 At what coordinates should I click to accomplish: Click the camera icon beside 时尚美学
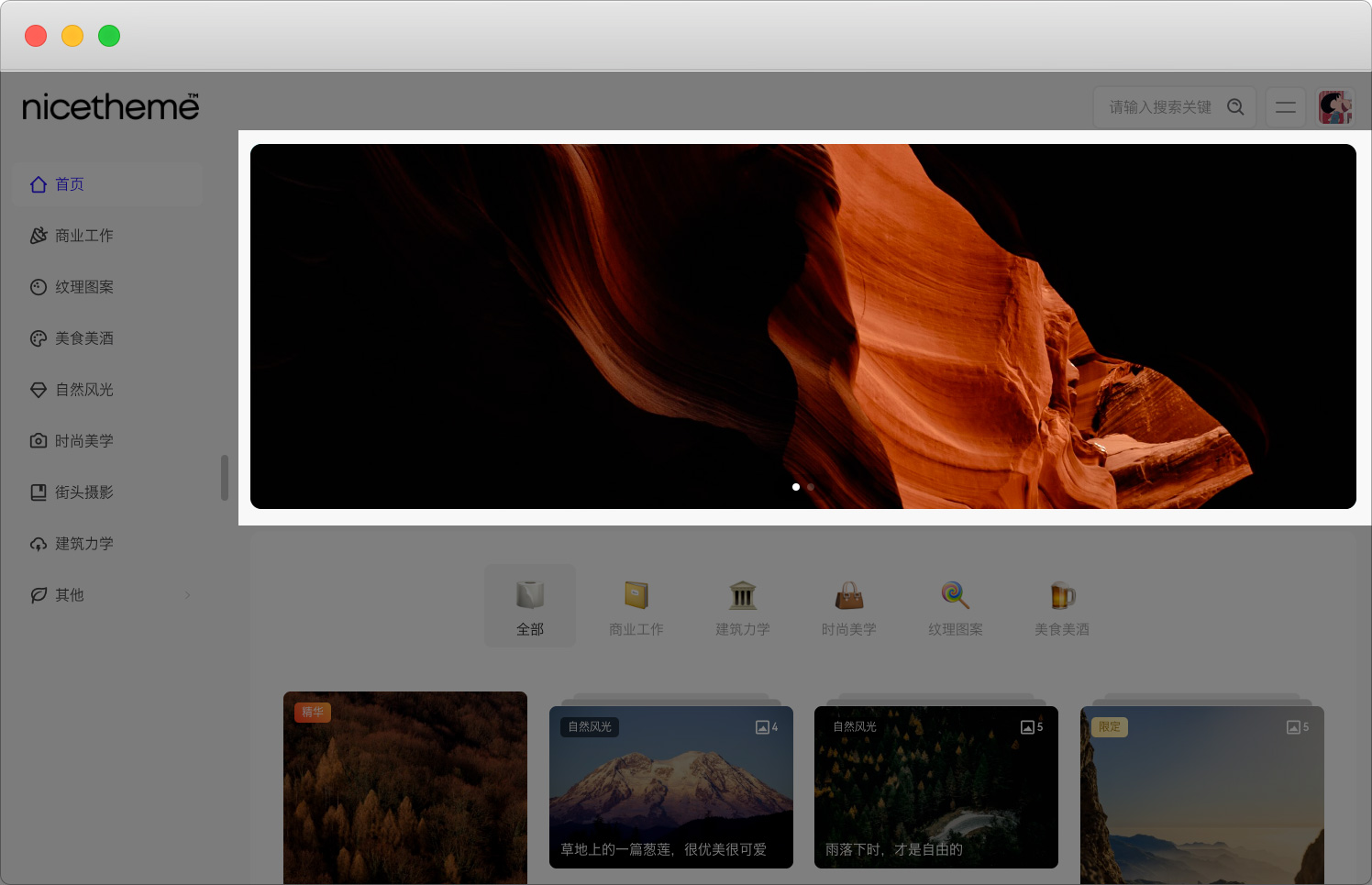point(39,441)
